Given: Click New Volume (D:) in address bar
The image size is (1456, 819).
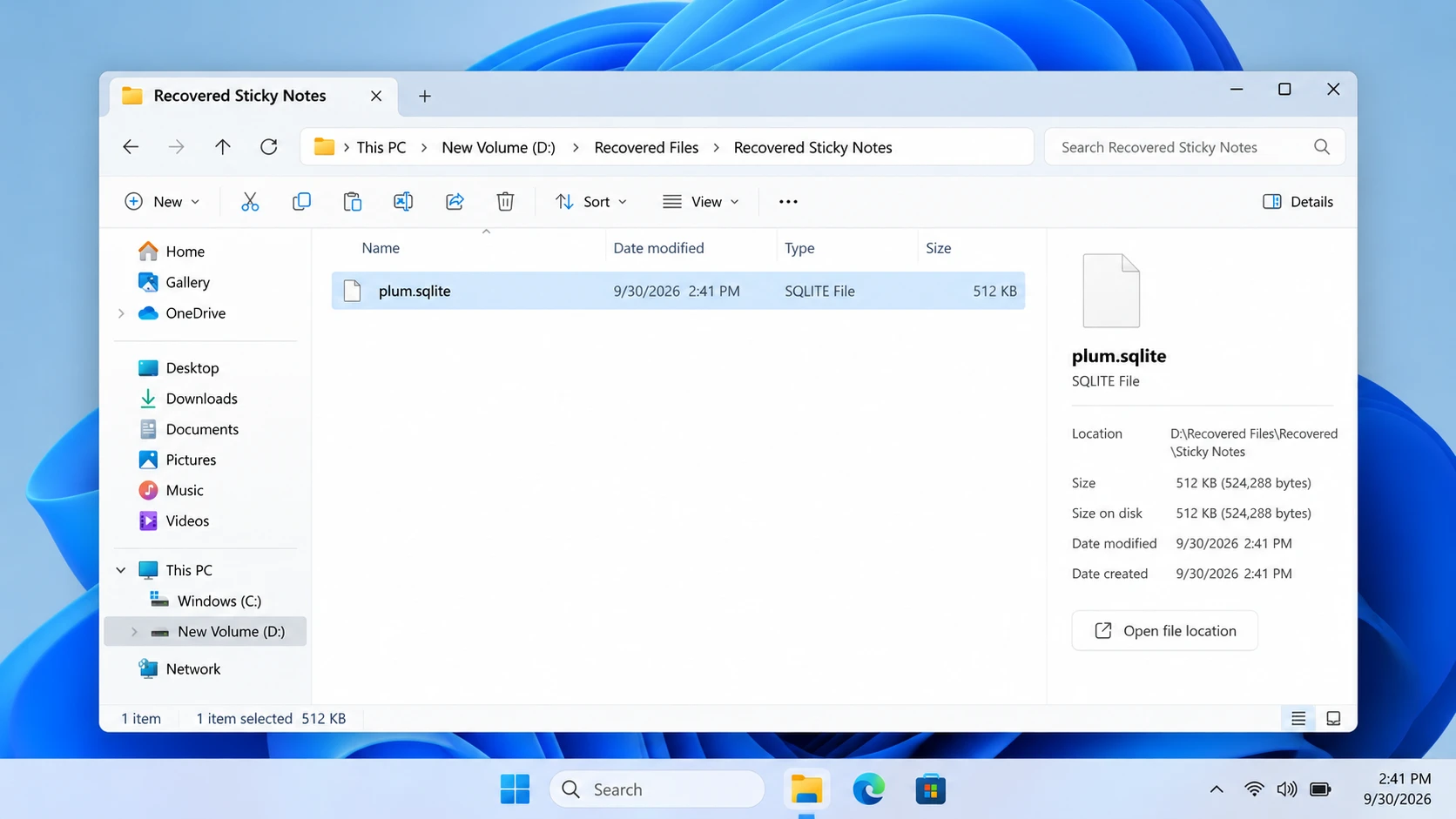Looking at the screenshot, I should tap(498, 147).
